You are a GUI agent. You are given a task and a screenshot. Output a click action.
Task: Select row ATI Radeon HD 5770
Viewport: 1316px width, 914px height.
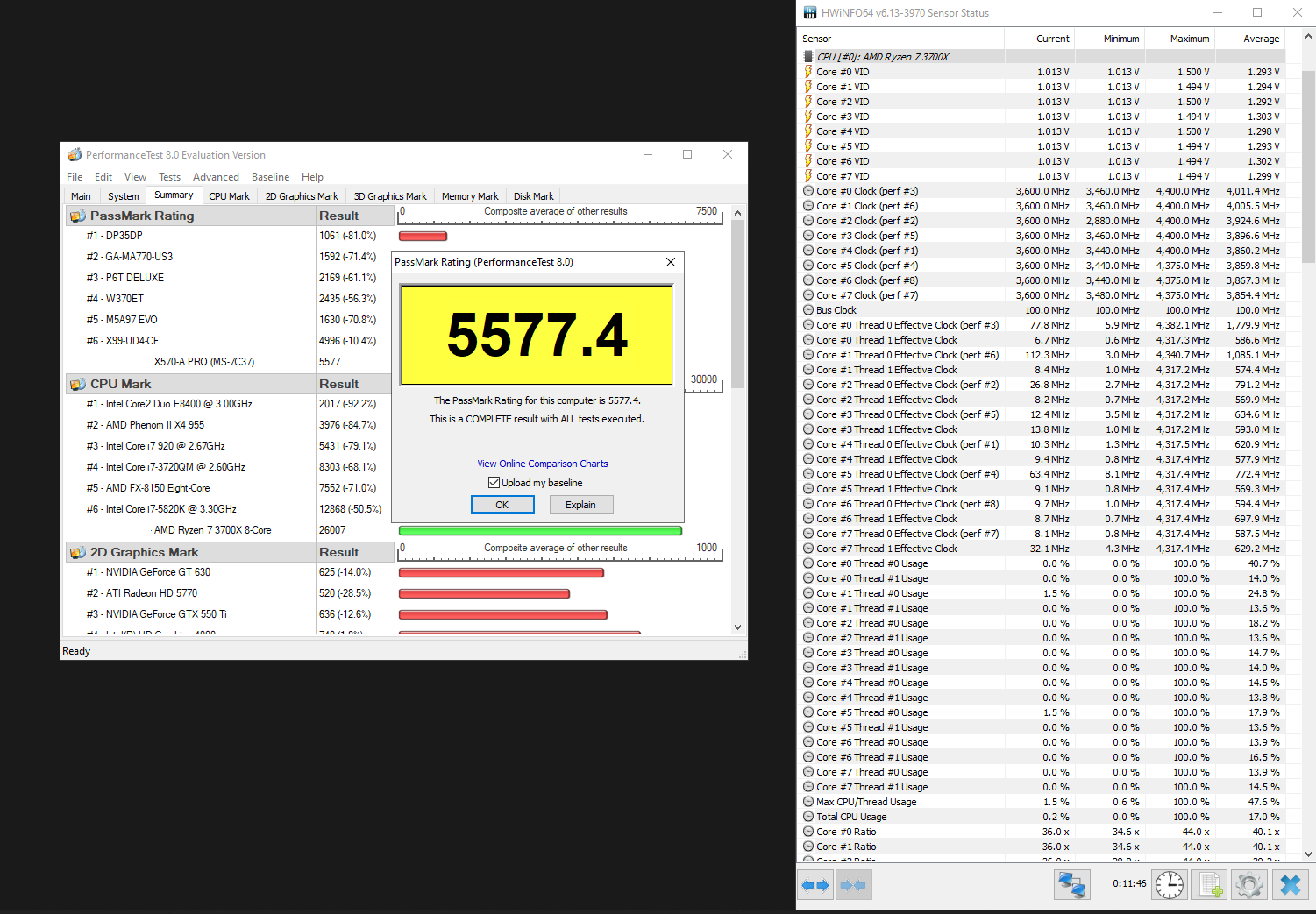point(228,593)
